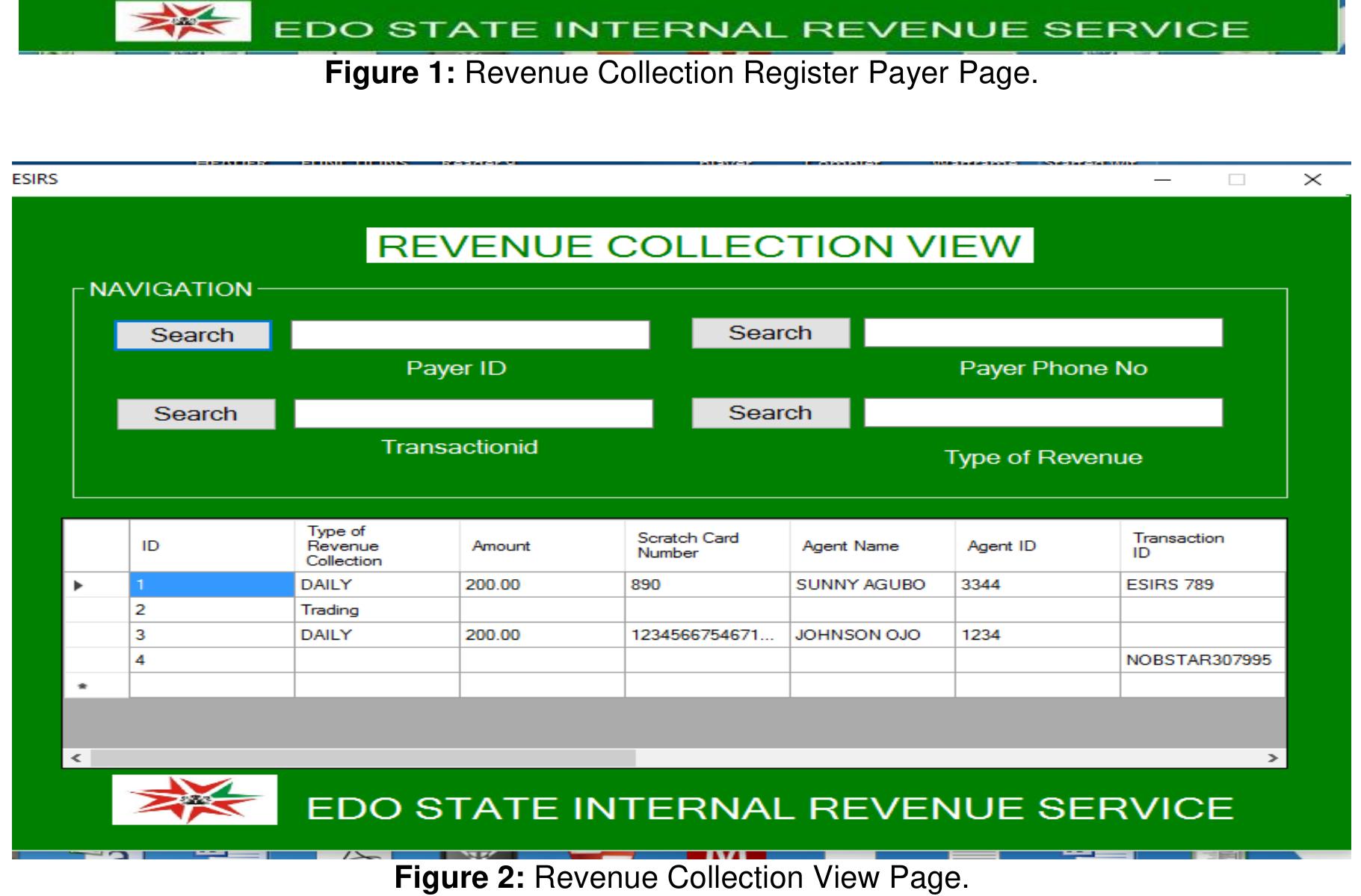Select the cell reading Trading

click(377, 610)
